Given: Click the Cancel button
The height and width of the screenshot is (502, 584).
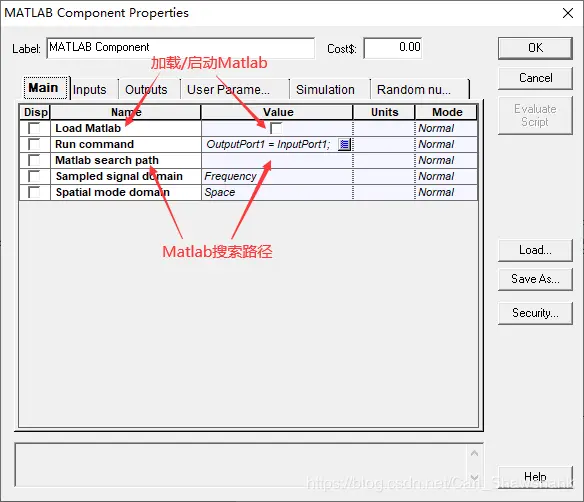Looking at the screenshot, I should click(x=535, y=78).
